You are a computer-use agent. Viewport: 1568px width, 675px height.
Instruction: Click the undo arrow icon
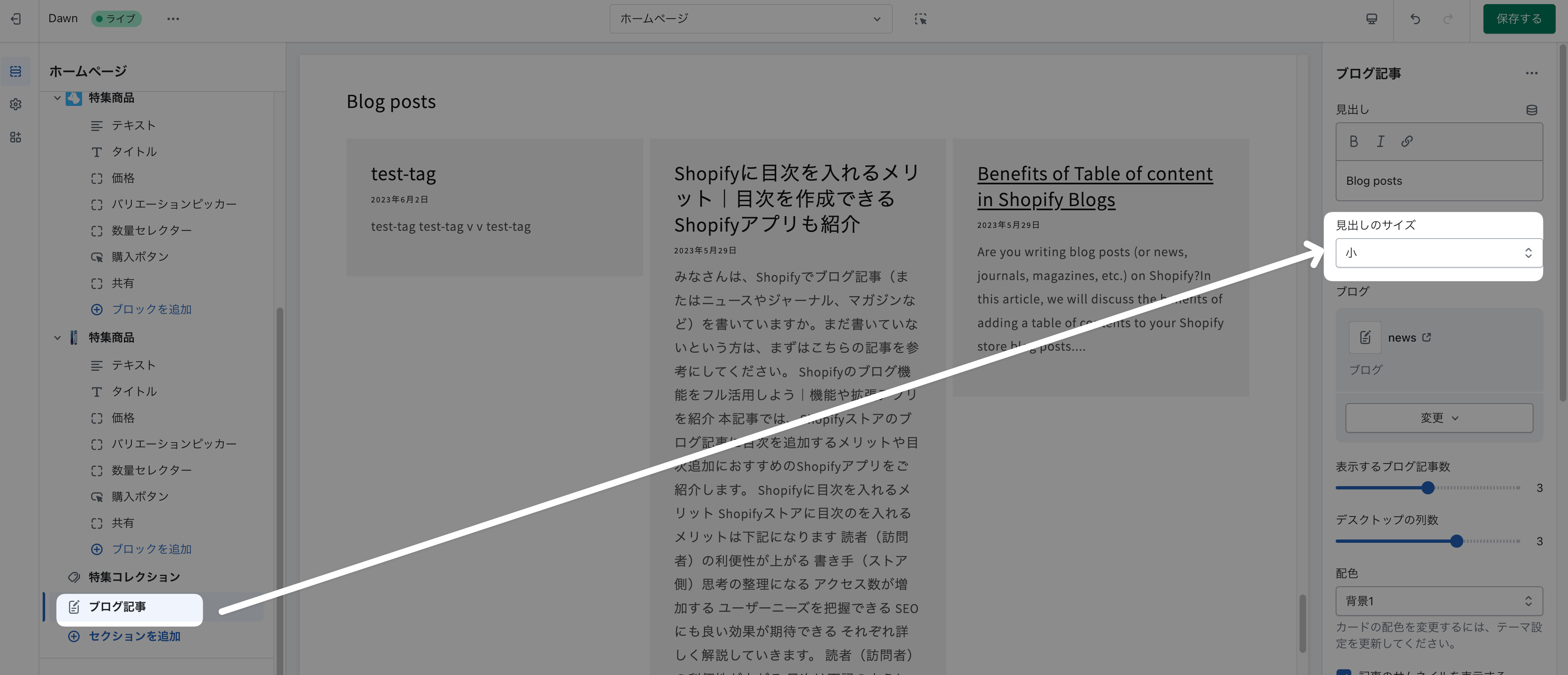[x=1415, y=19]
